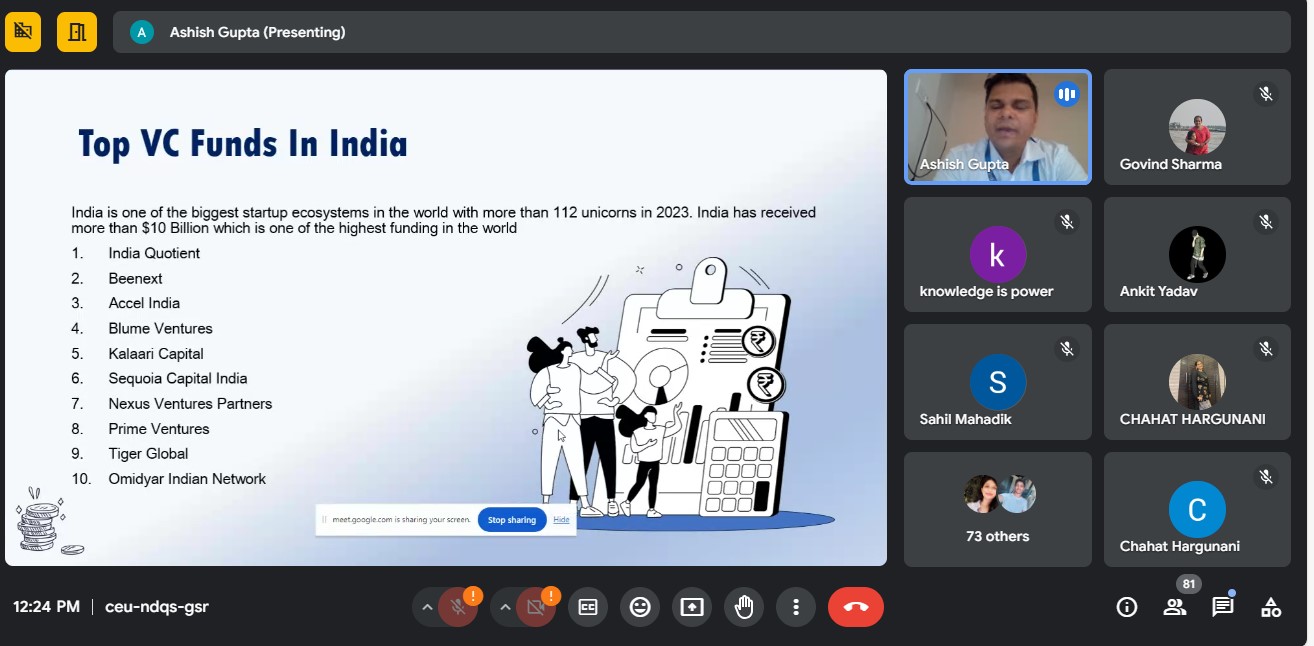Open emoji reactions
The image size is (1314, 646).
point(640,607)
